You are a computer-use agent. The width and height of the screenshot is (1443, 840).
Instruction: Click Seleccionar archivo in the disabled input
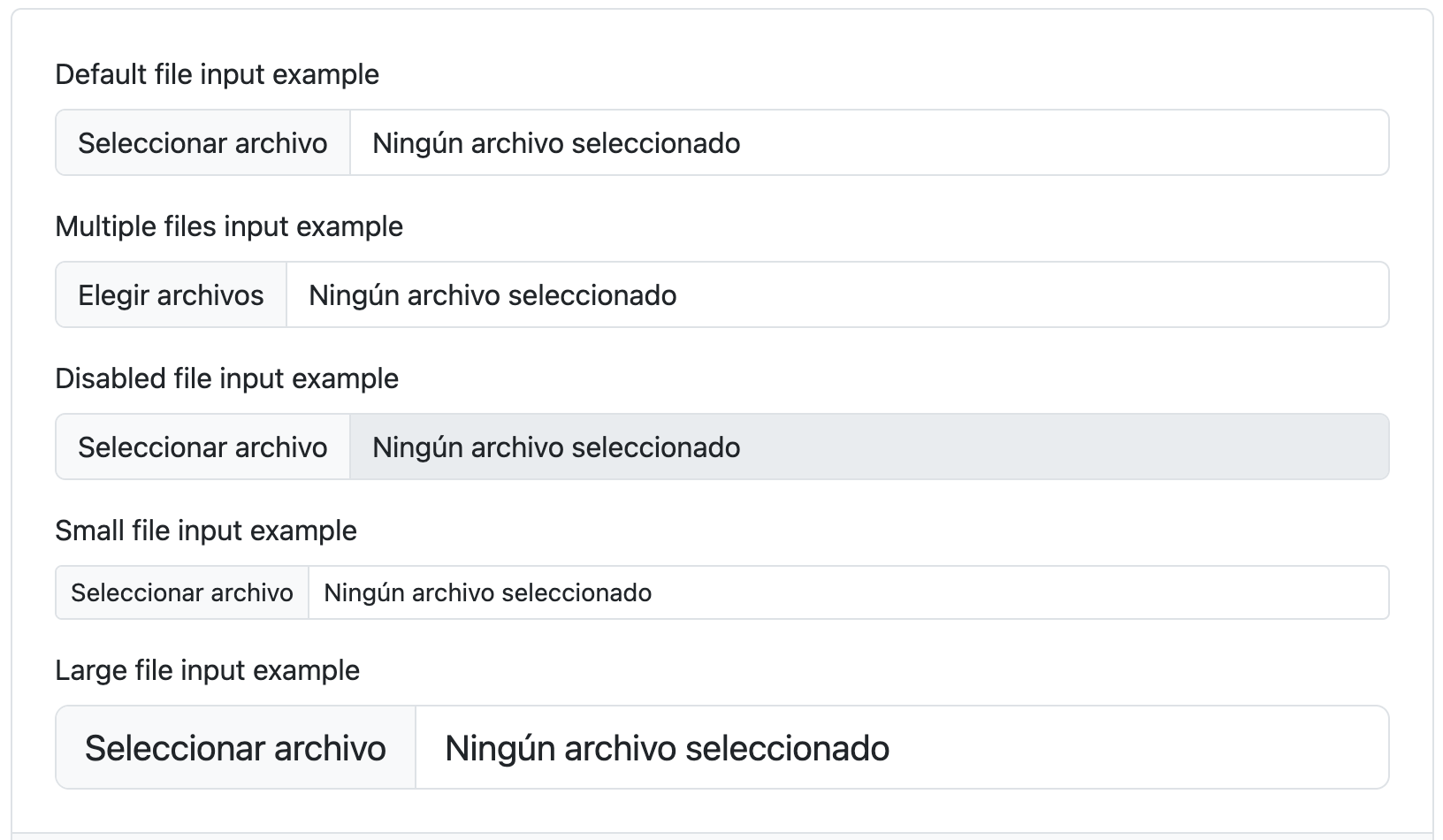tap(202, 447)
